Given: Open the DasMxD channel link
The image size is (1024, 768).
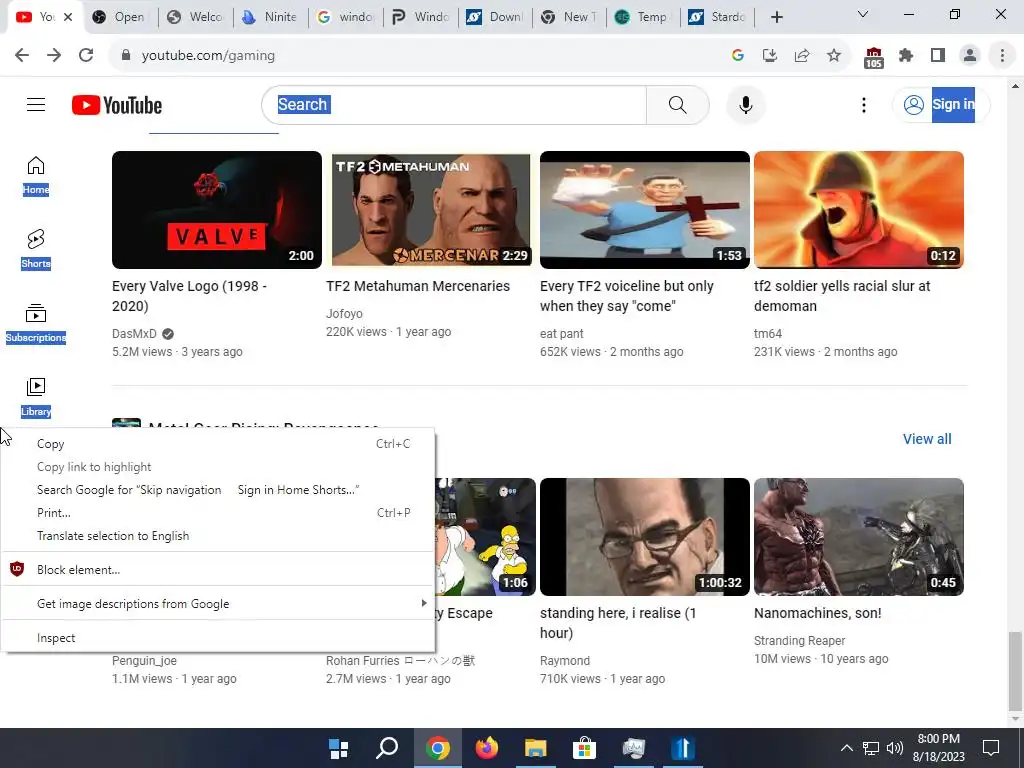Looking at the screenshot, I should (135, 334).
